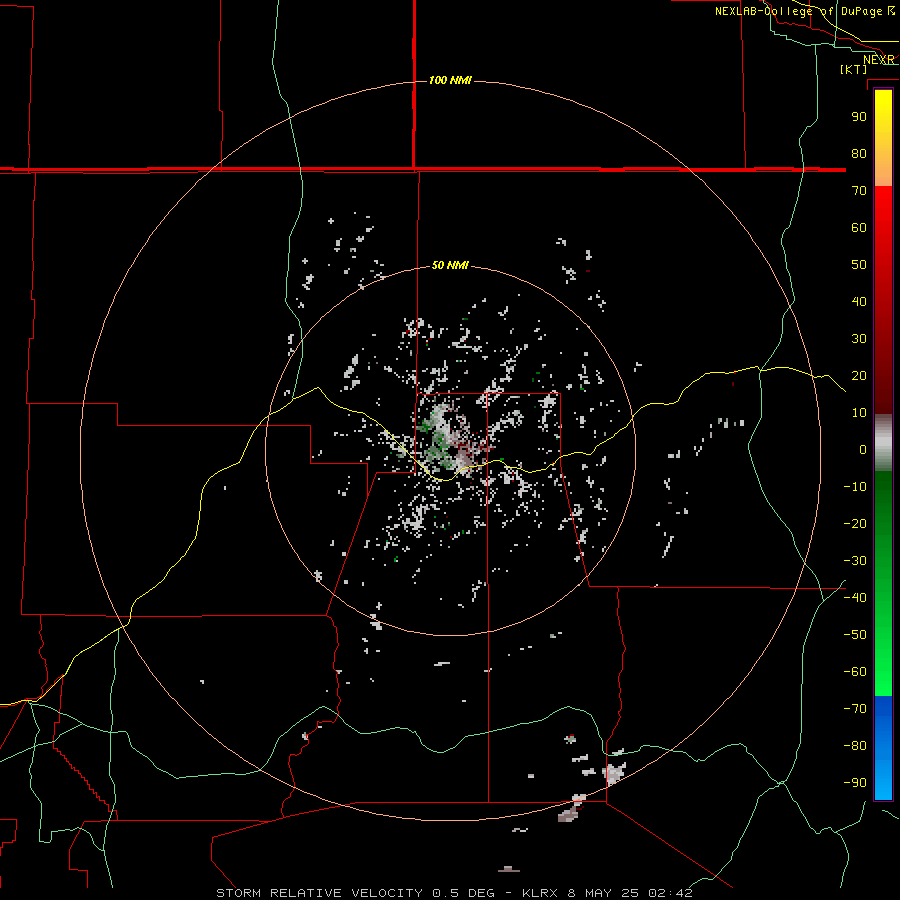900x900 pixels.
Task: Click the 80 value on velocity scale
Action: 859,154
